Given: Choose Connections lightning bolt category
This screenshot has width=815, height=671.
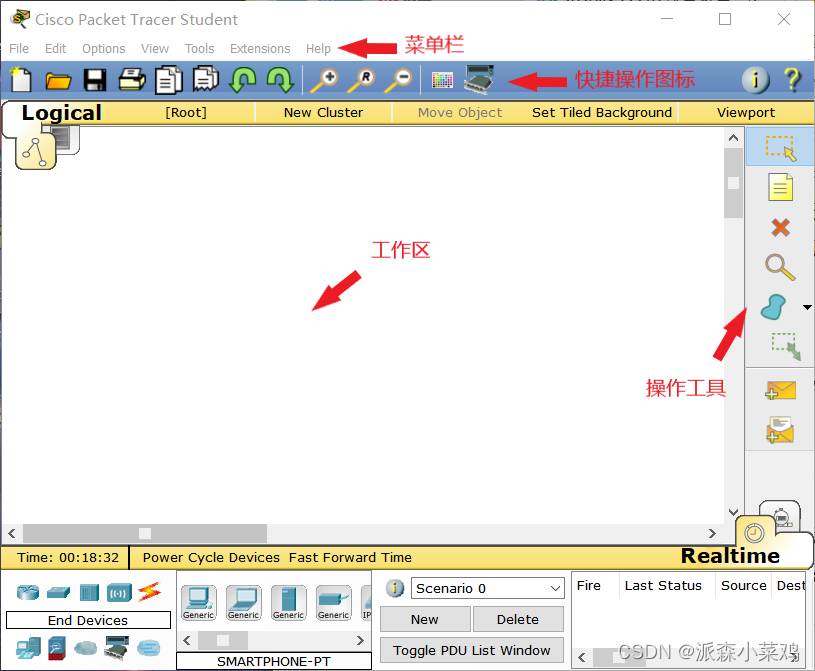Looking at the screenshot, I should pyautogui.click(x=150, y=592).
